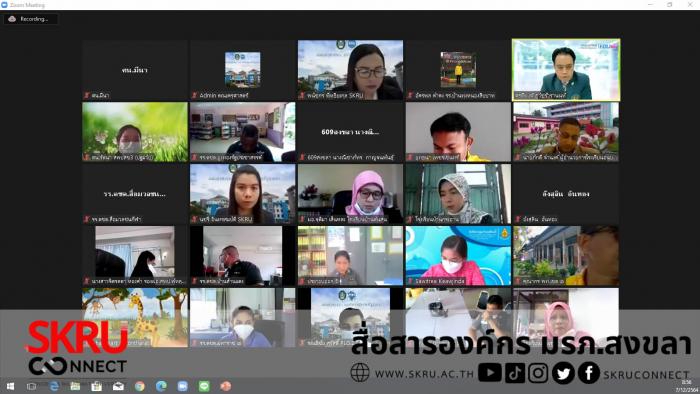Switch to the Zoom taskbar icon

[x=183, y=386]
